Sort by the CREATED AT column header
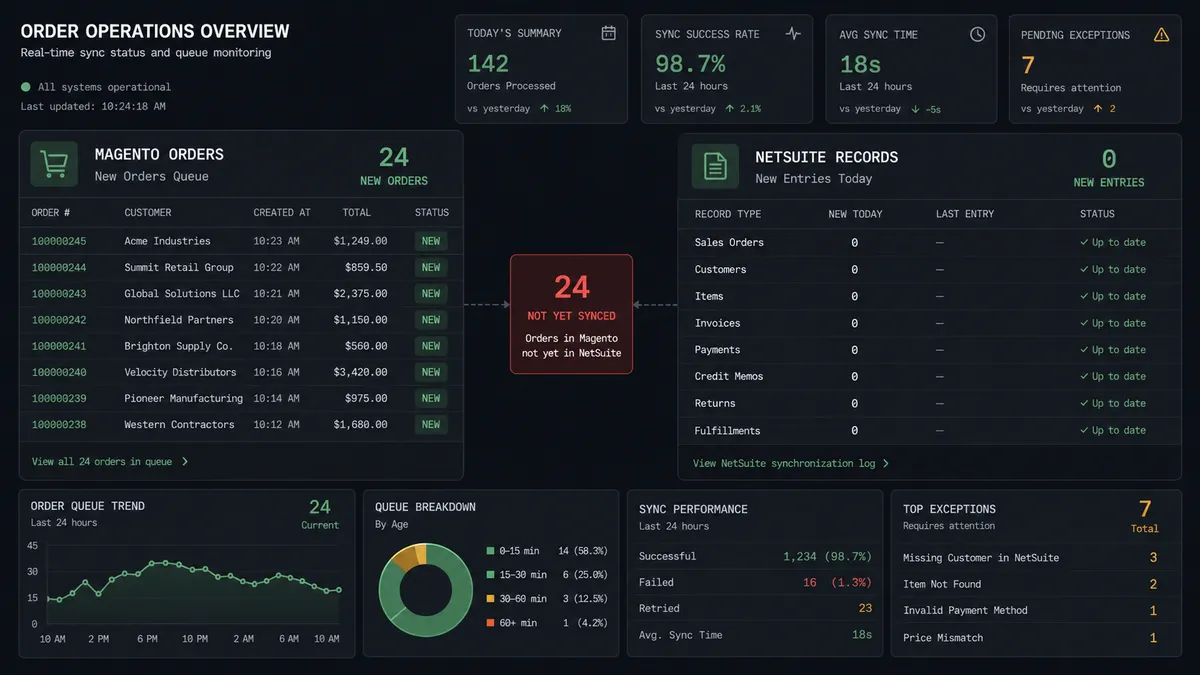 pyautogui.click(x=282, y=212)
